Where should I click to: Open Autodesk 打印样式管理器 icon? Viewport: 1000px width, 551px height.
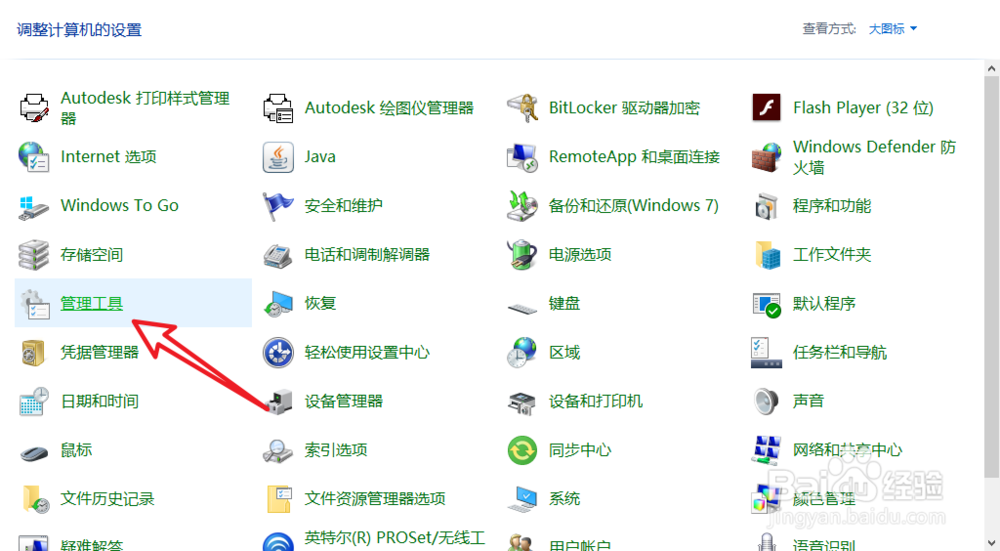(x=34, y=108)
